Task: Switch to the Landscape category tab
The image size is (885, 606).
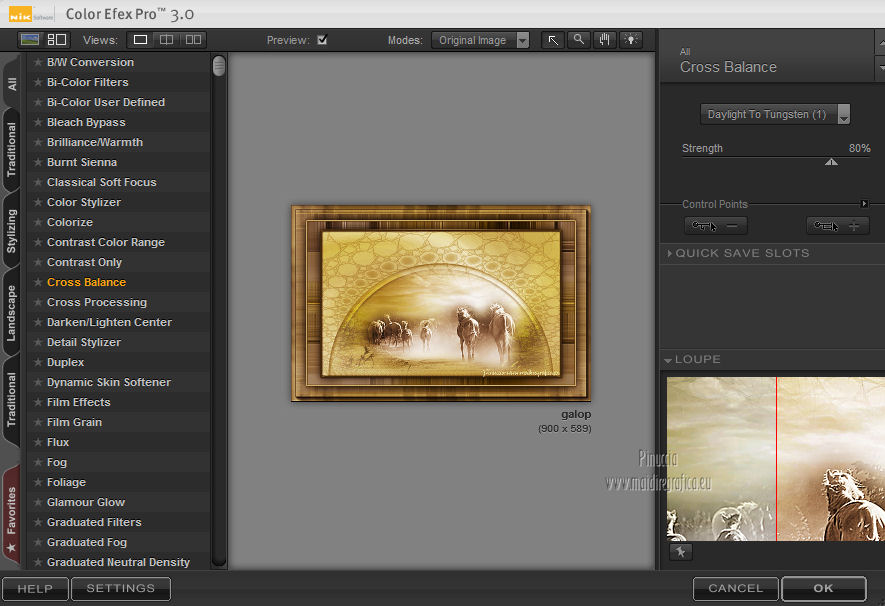Action: (12, 313)
